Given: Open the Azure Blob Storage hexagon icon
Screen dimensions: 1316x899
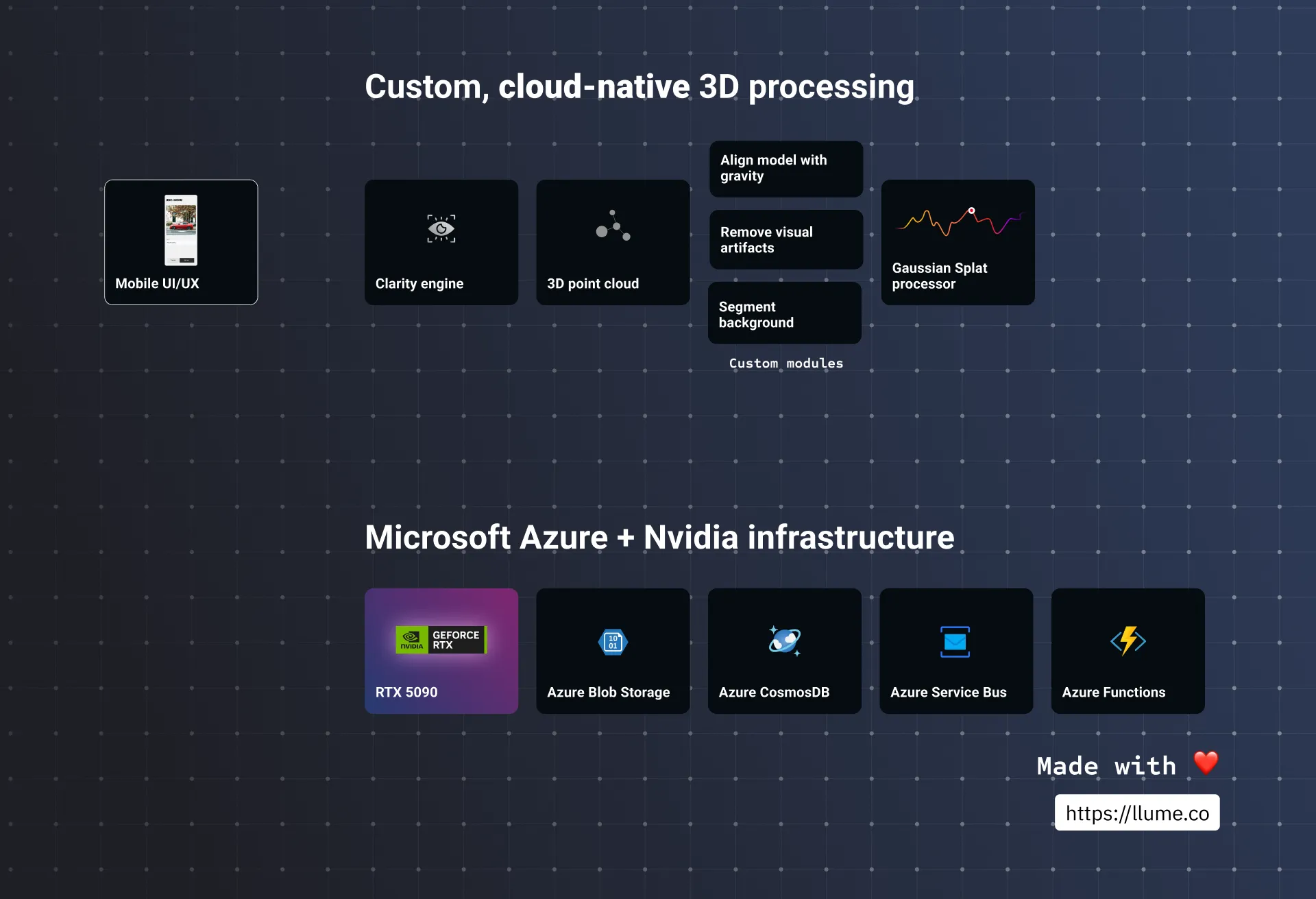Looking at the screenshot, I should pos(613,642).
